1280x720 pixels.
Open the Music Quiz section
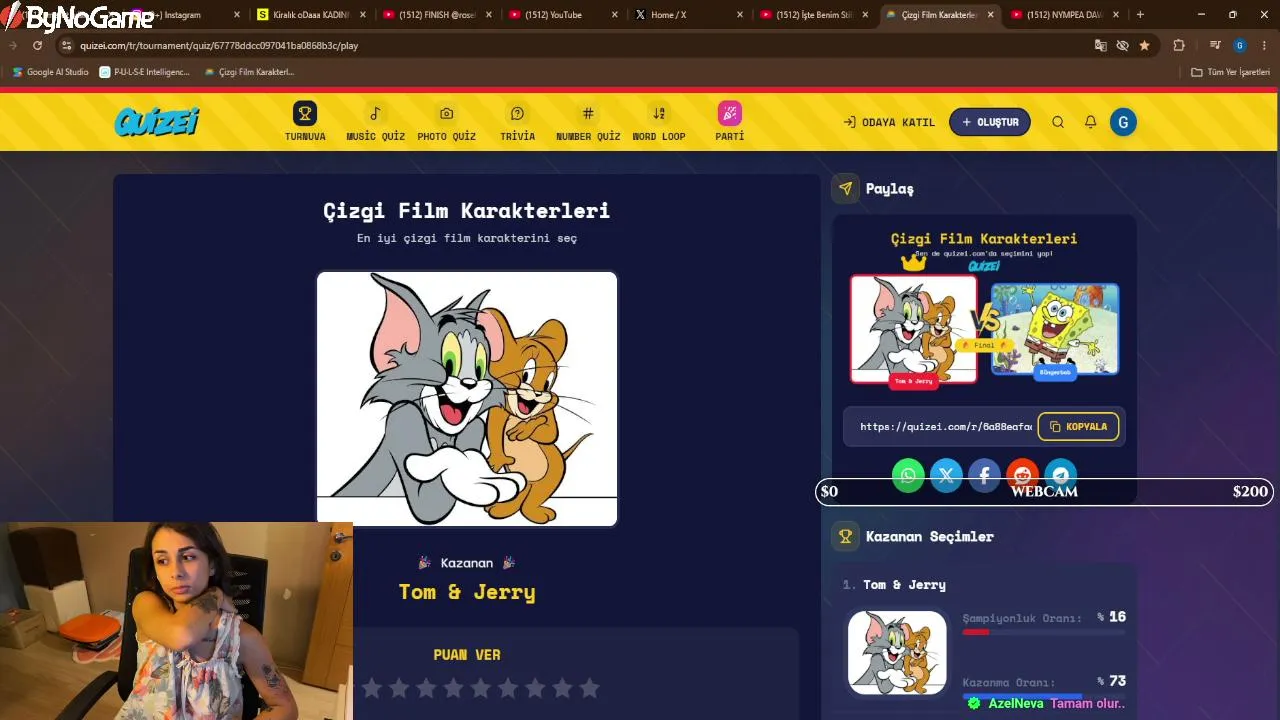[x=375, y=122]
